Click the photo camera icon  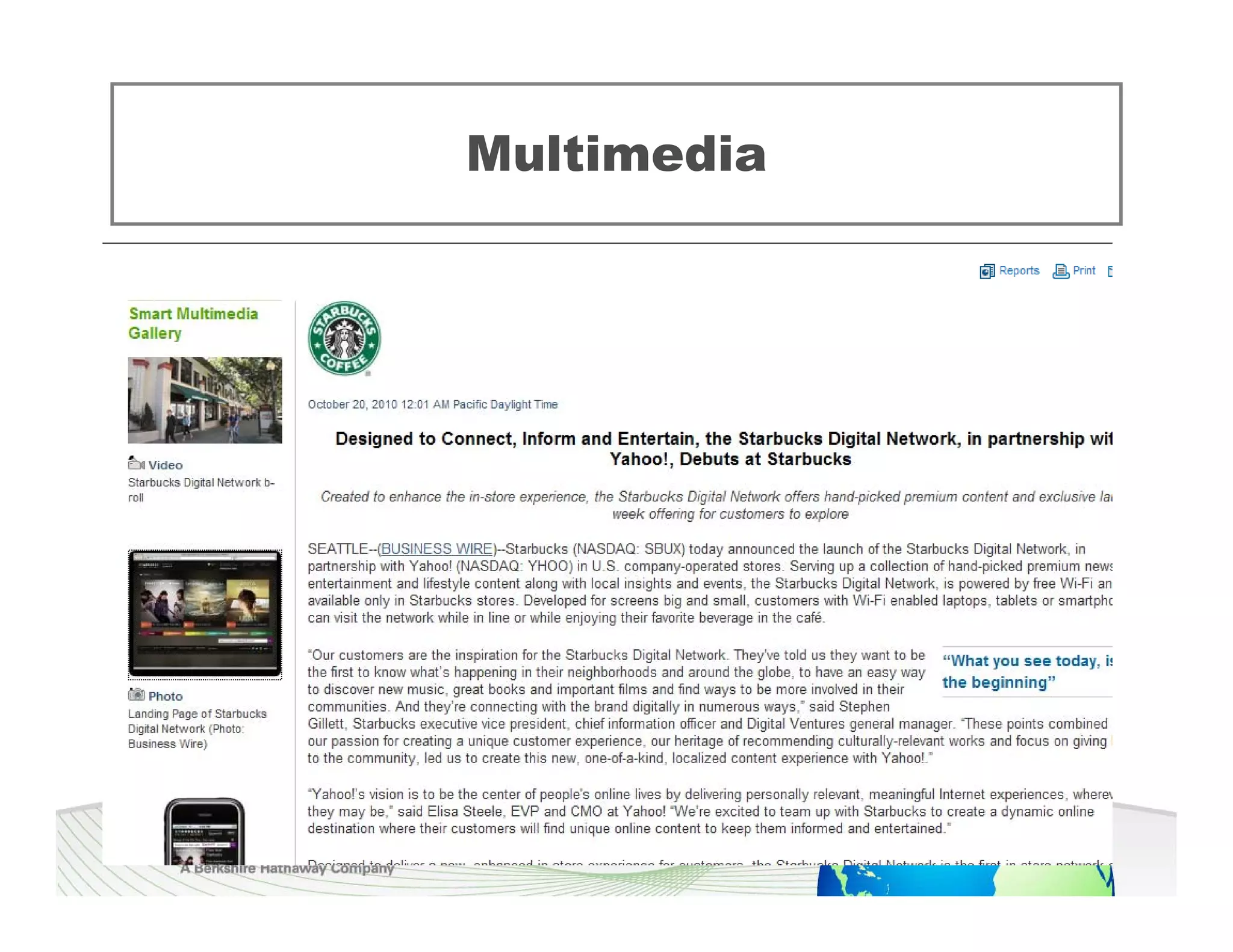[137, 694]
